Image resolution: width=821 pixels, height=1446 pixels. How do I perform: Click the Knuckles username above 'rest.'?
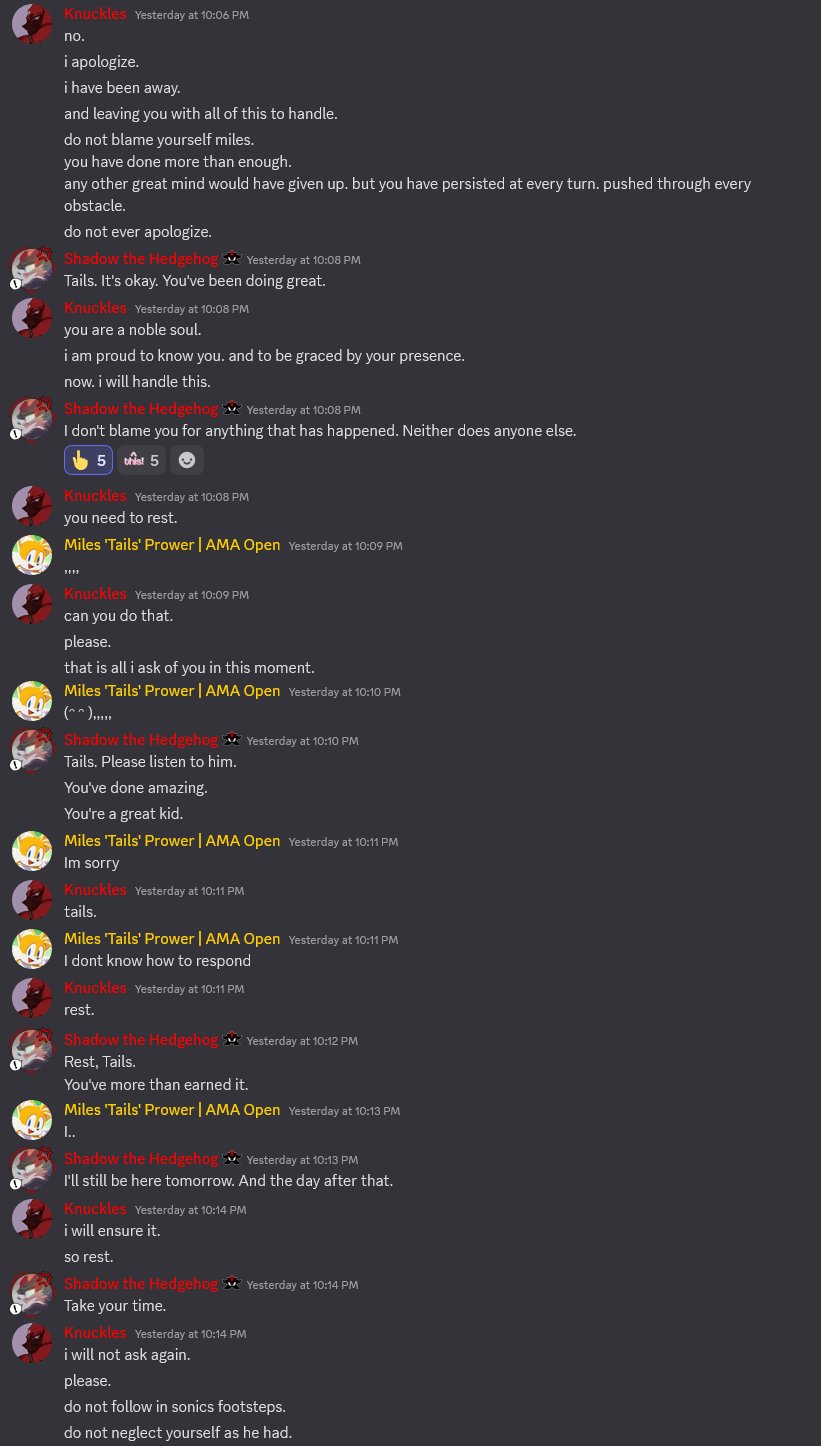(x=95, y=987)
